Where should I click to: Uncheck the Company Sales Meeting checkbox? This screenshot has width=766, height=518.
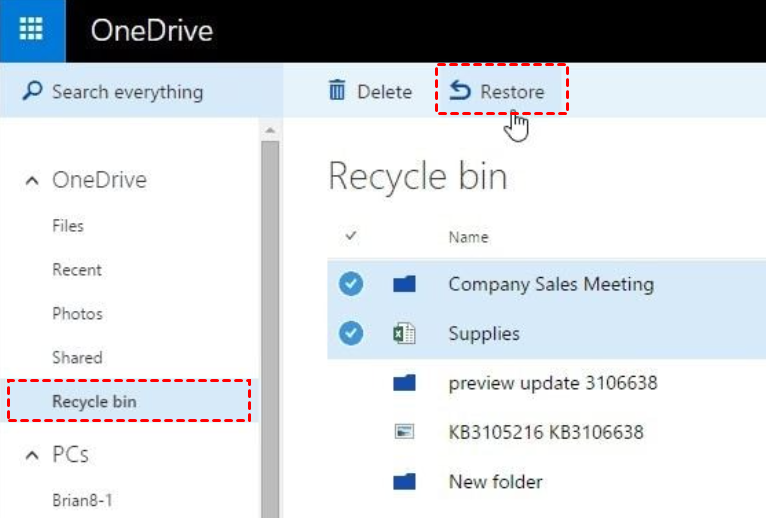coord(351,285)
